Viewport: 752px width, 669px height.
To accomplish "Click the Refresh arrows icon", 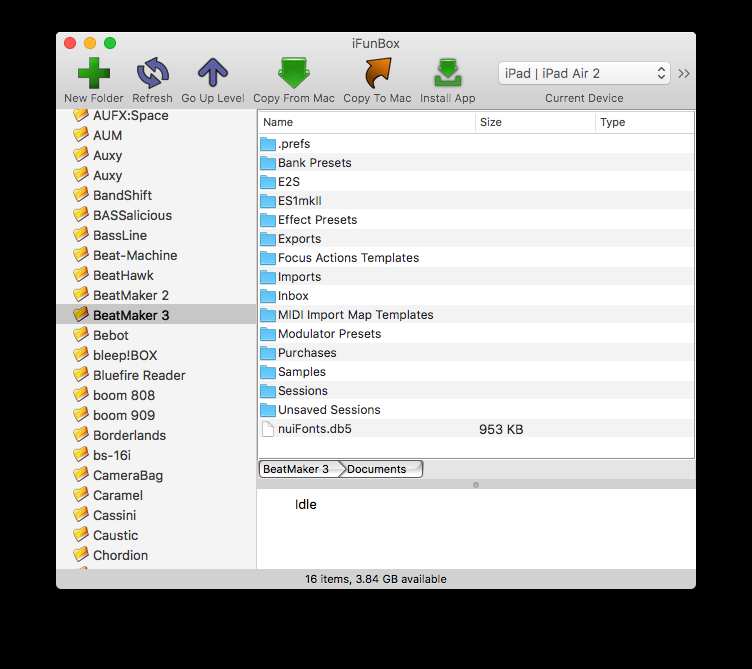I will [153, 73].
